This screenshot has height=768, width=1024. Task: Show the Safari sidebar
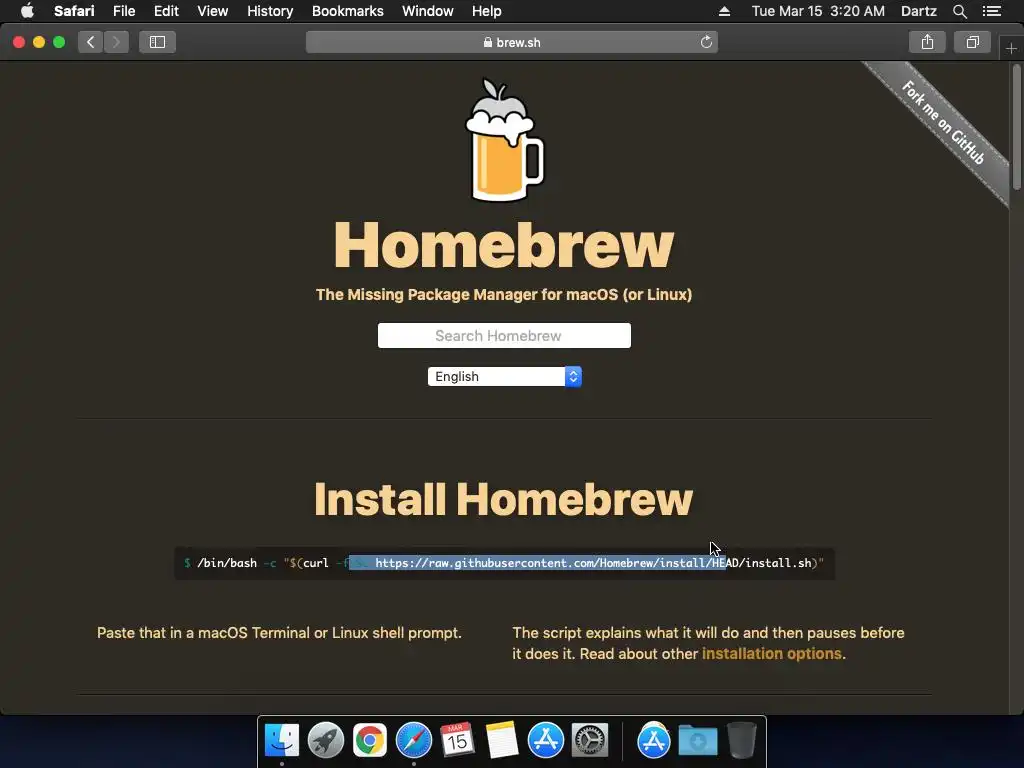click(157, 42)
